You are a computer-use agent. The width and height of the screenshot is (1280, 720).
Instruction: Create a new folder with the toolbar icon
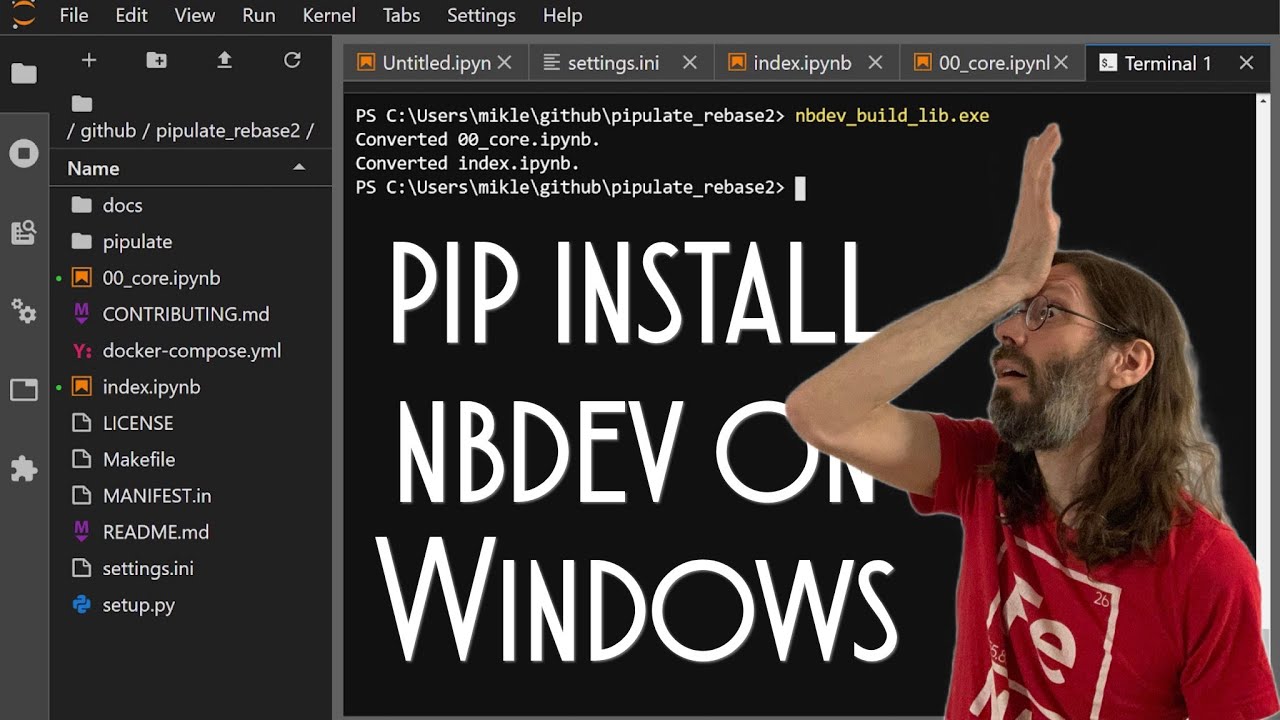click(156, 61)
